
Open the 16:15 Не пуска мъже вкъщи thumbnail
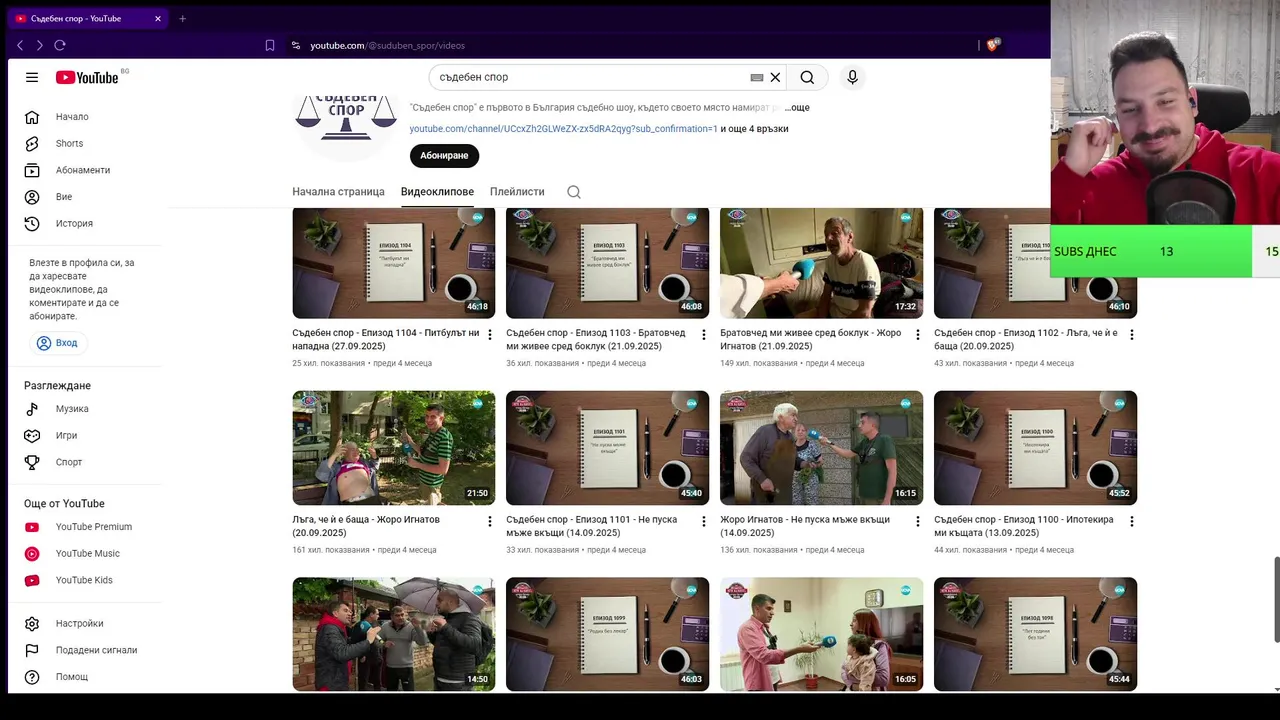(821, 448)
